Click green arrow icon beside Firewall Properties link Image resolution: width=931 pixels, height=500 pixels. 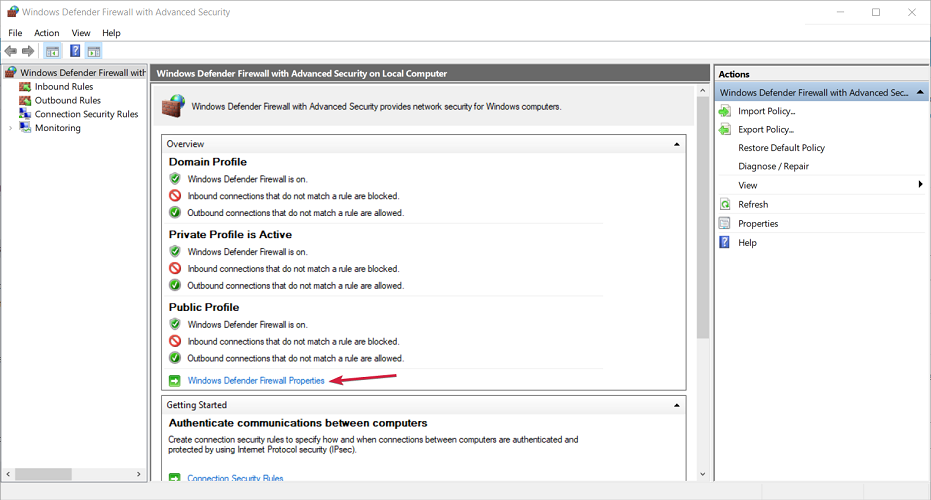pyautogui.click(x=175, y=381)
